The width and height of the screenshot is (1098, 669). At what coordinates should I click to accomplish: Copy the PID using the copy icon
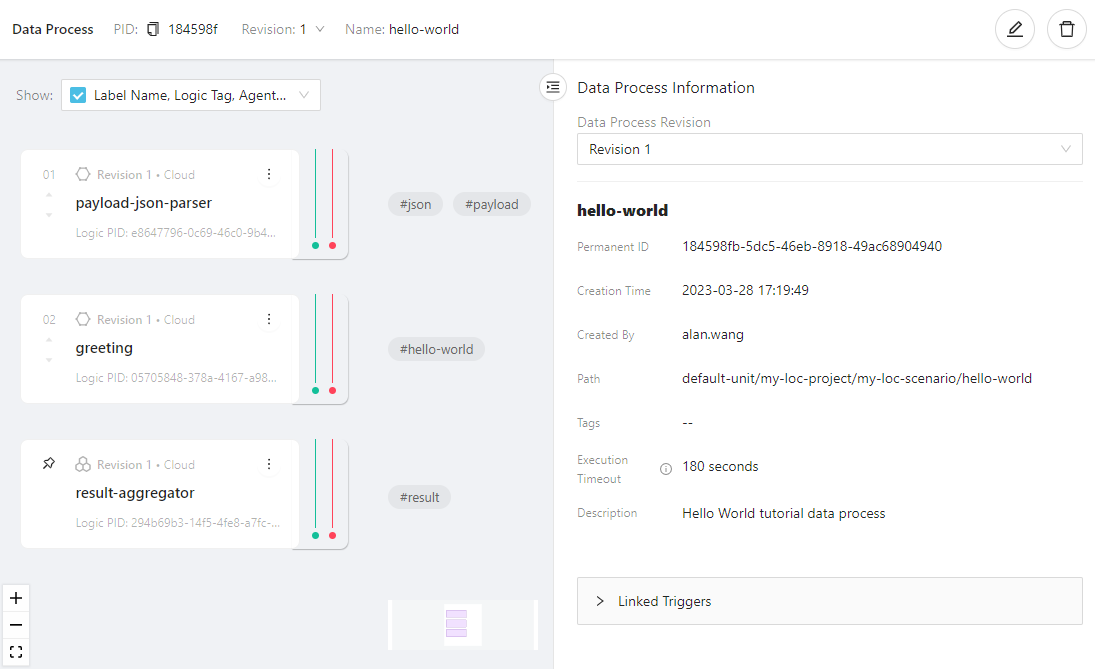(x=153, y=29)
